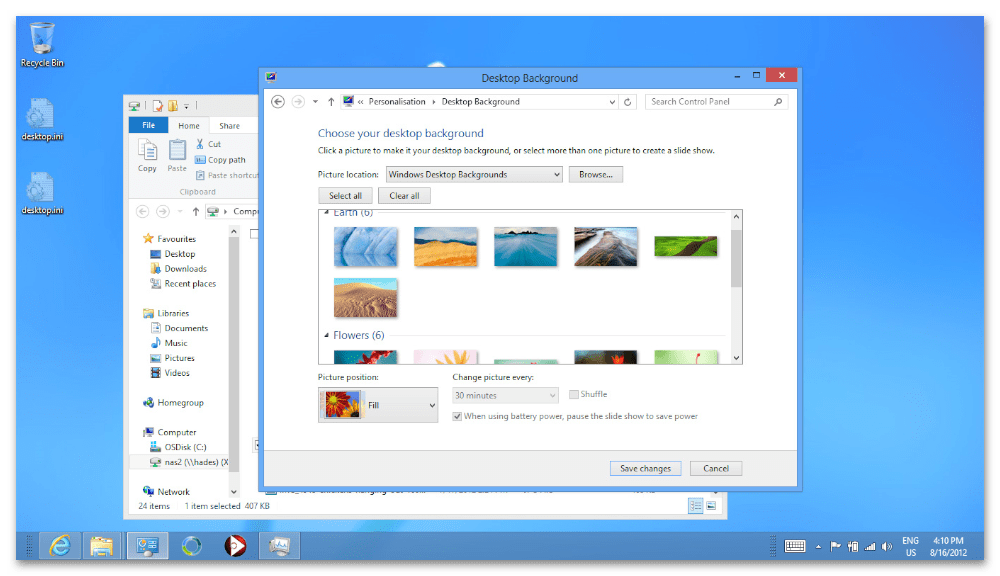Toggle the pause slide show on battery checkbox
The image size is (1000, 576).
click(458, 416)
